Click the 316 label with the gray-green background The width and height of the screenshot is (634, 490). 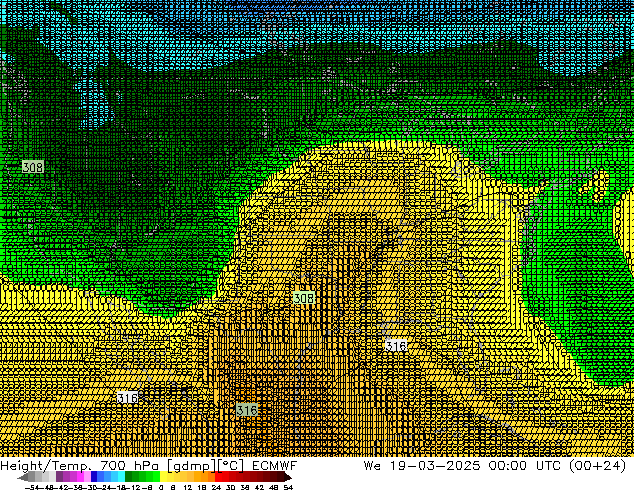[x=247, y=410]
